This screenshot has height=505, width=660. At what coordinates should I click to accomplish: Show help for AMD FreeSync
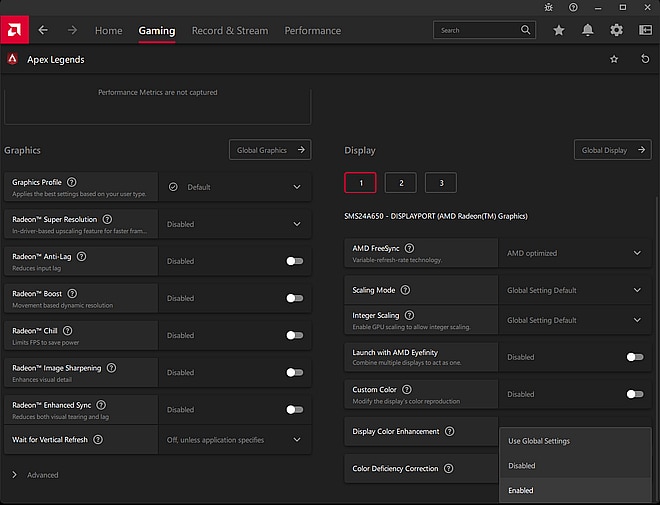[409, 248]
